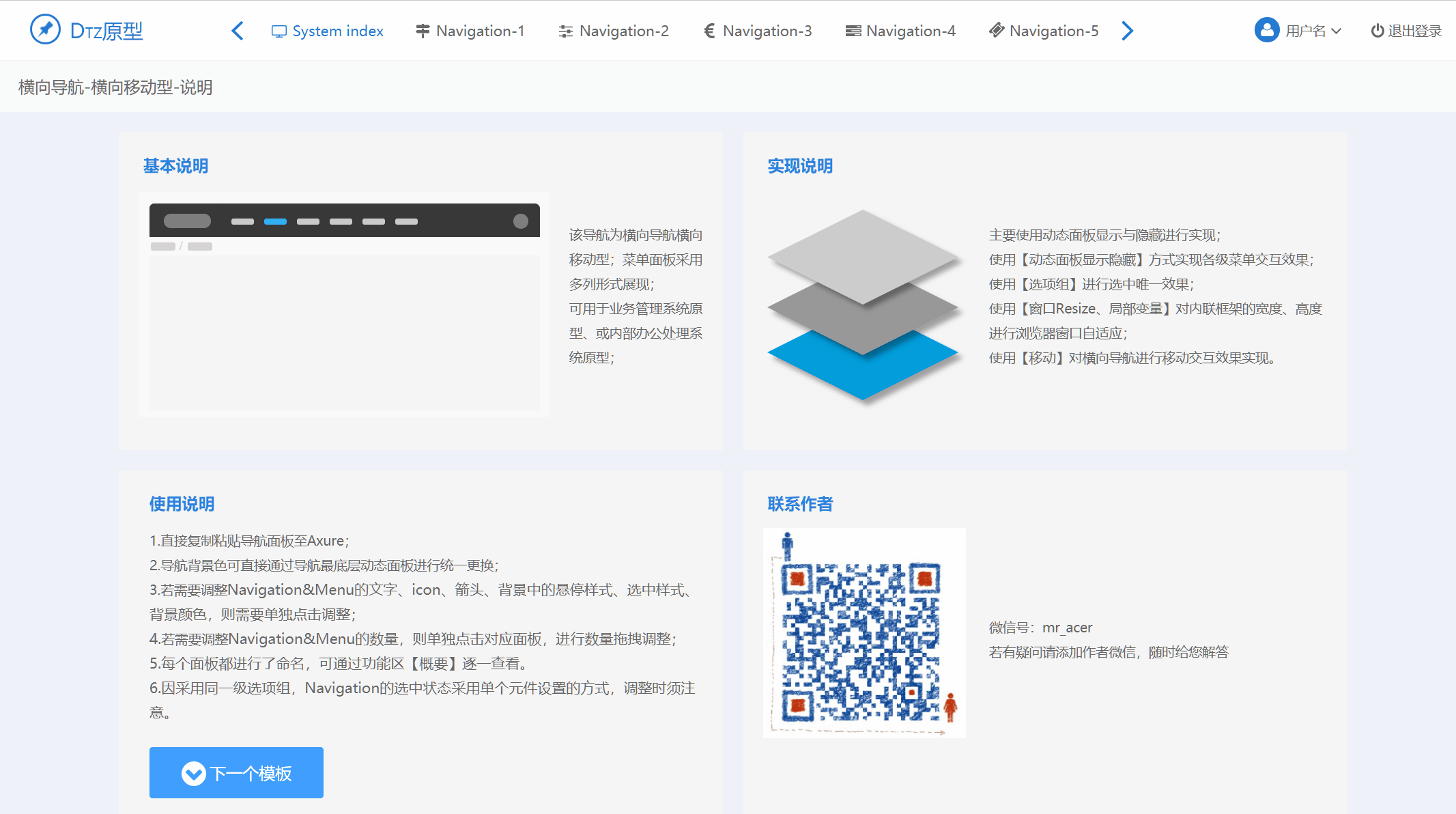Click the euro icon of Navigation-3

pyautogui.click(x=709, y=31)
